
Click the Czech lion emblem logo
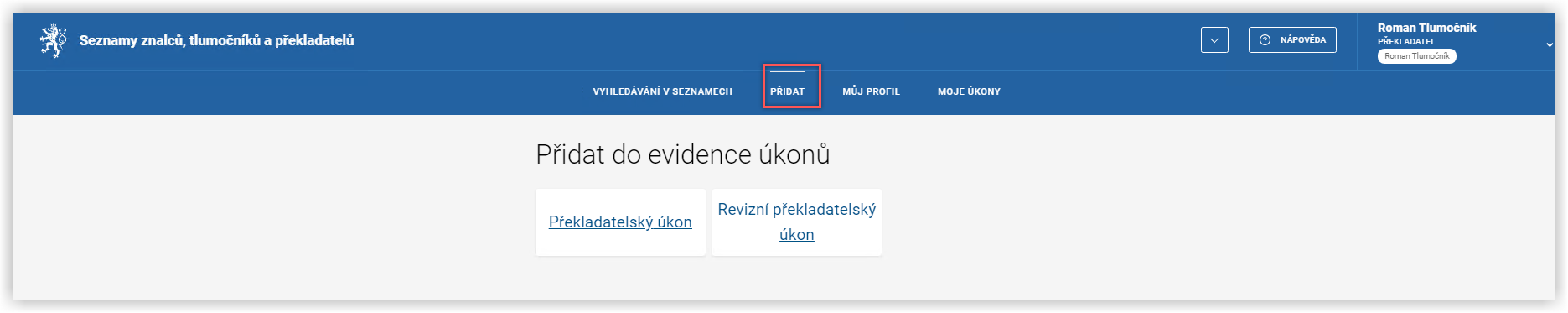54,40
